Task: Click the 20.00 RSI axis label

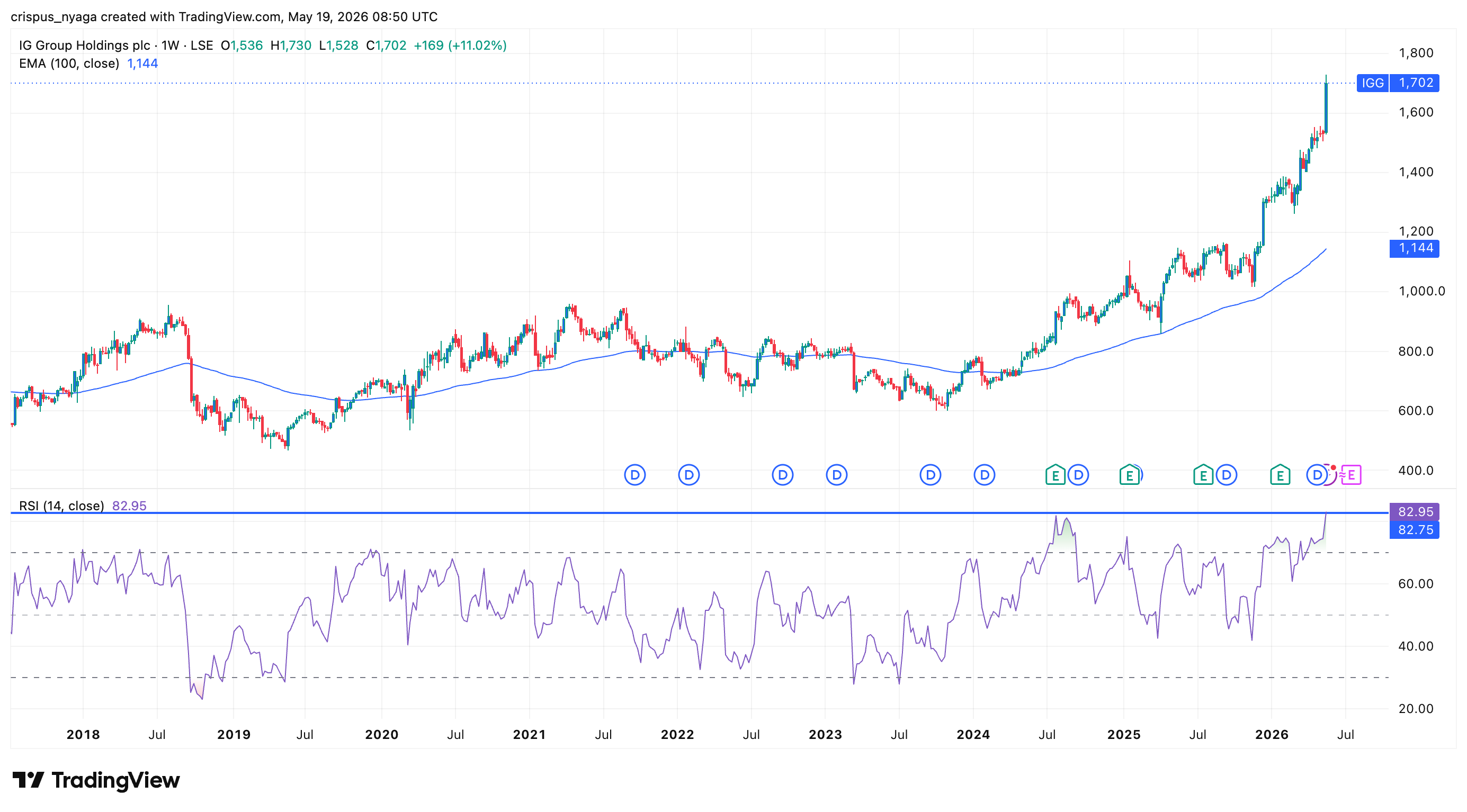Action: pyautogui.click(x=1416, y=709)
